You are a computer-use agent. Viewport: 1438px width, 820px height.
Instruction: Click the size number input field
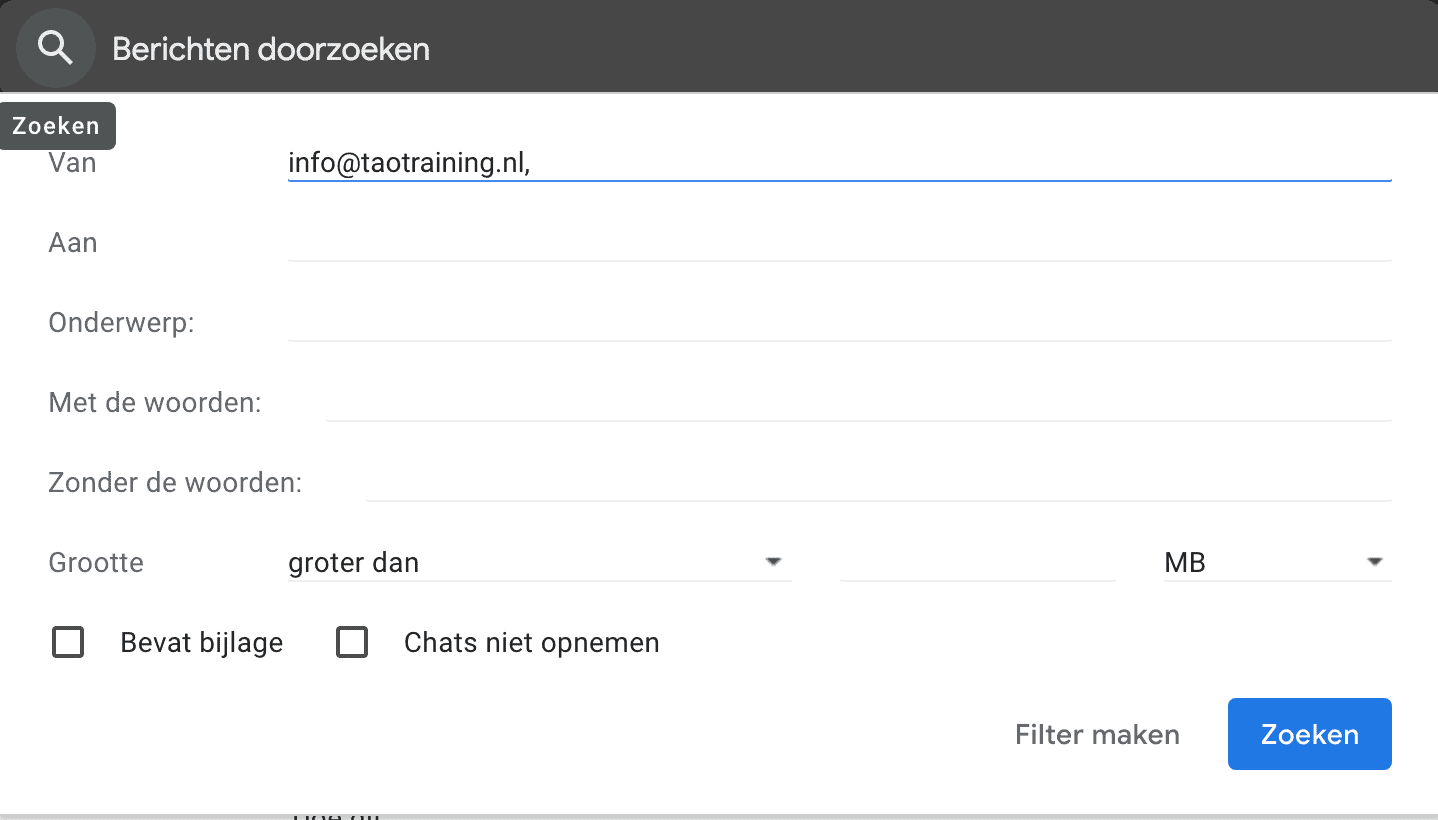977,563
